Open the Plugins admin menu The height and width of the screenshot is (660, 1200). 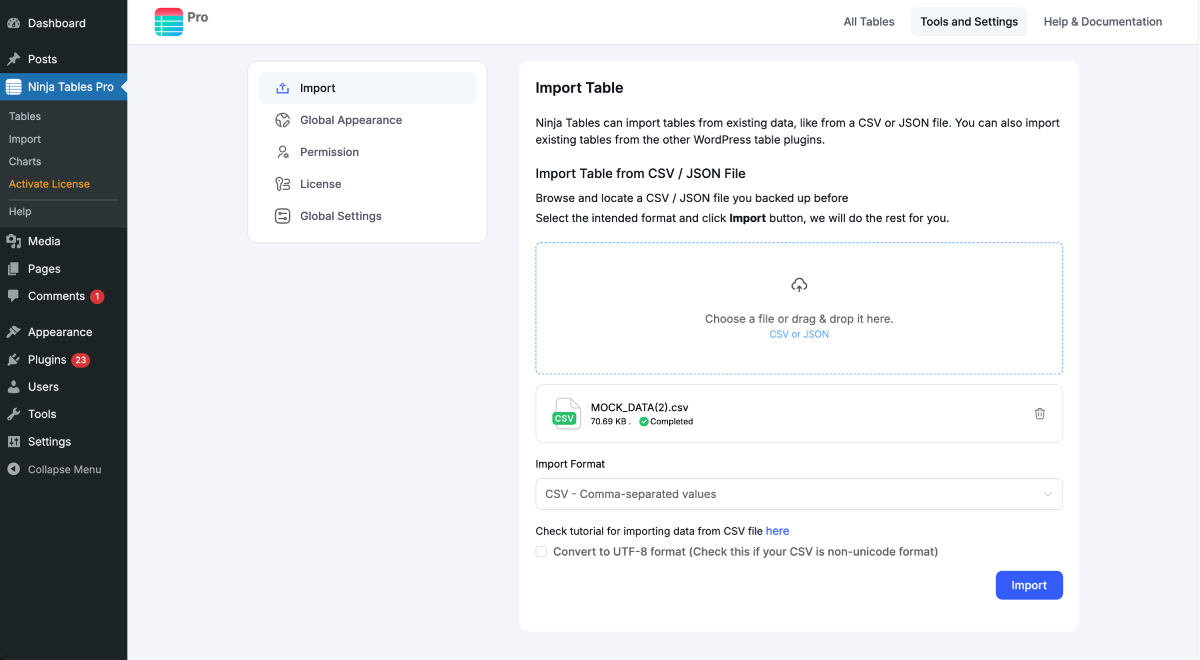(x=47, y=360)
